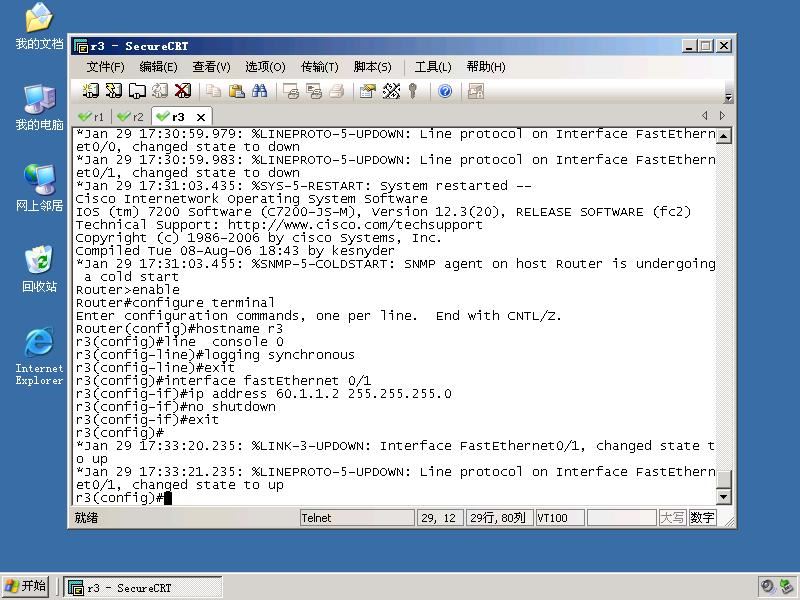
Task: Open Session Options properties icon
Action: click(x=367, y=91)
